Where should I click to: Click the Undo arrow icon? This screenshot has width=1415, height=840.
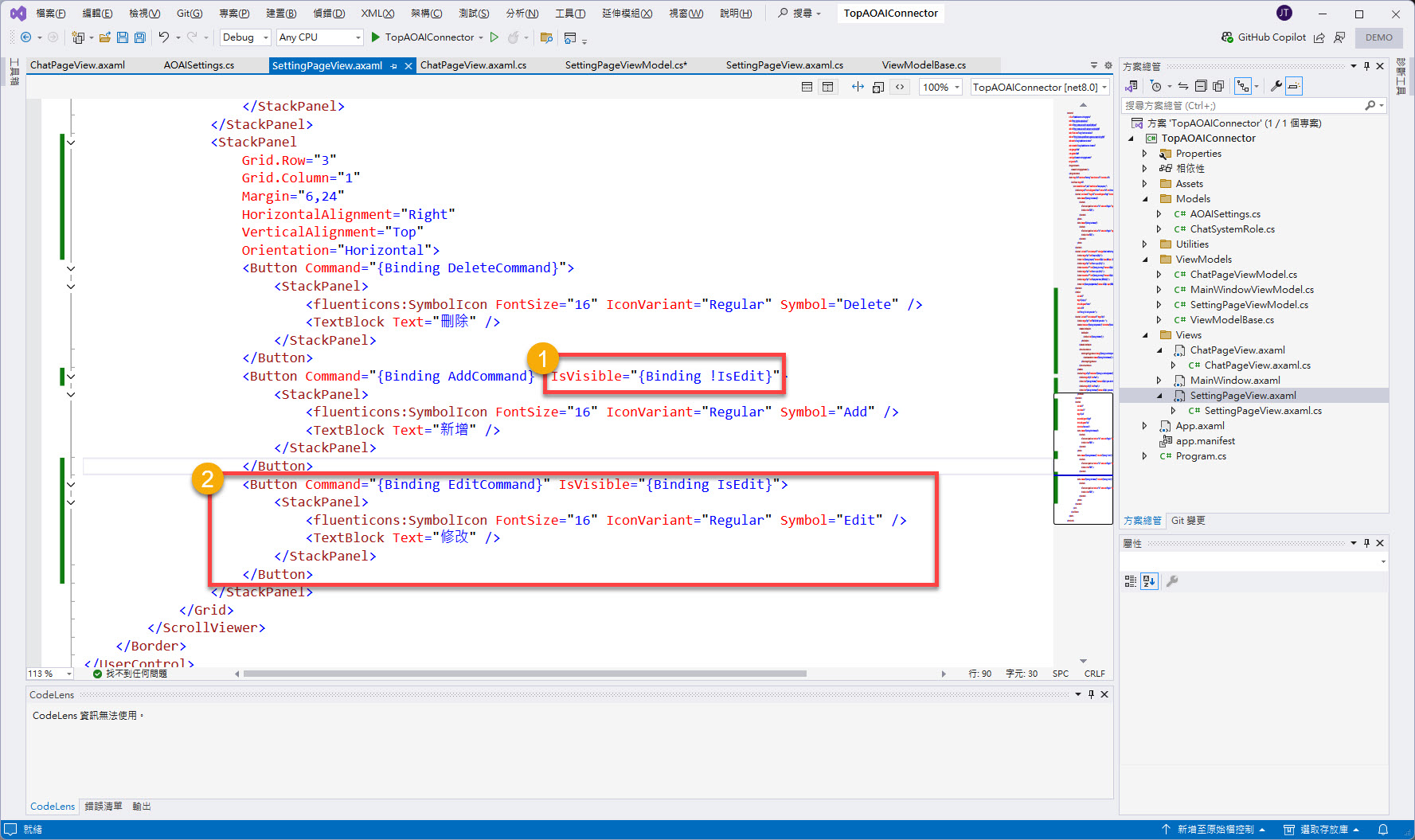click(164, 37)
